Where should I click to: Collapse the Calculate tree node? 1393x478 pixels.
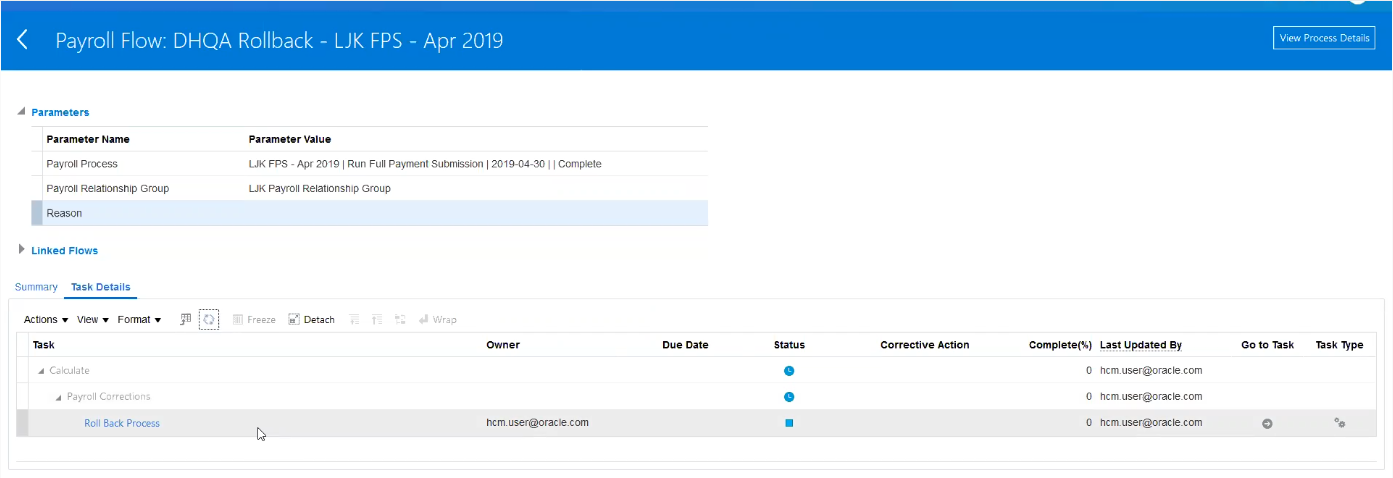coord(41,371)
